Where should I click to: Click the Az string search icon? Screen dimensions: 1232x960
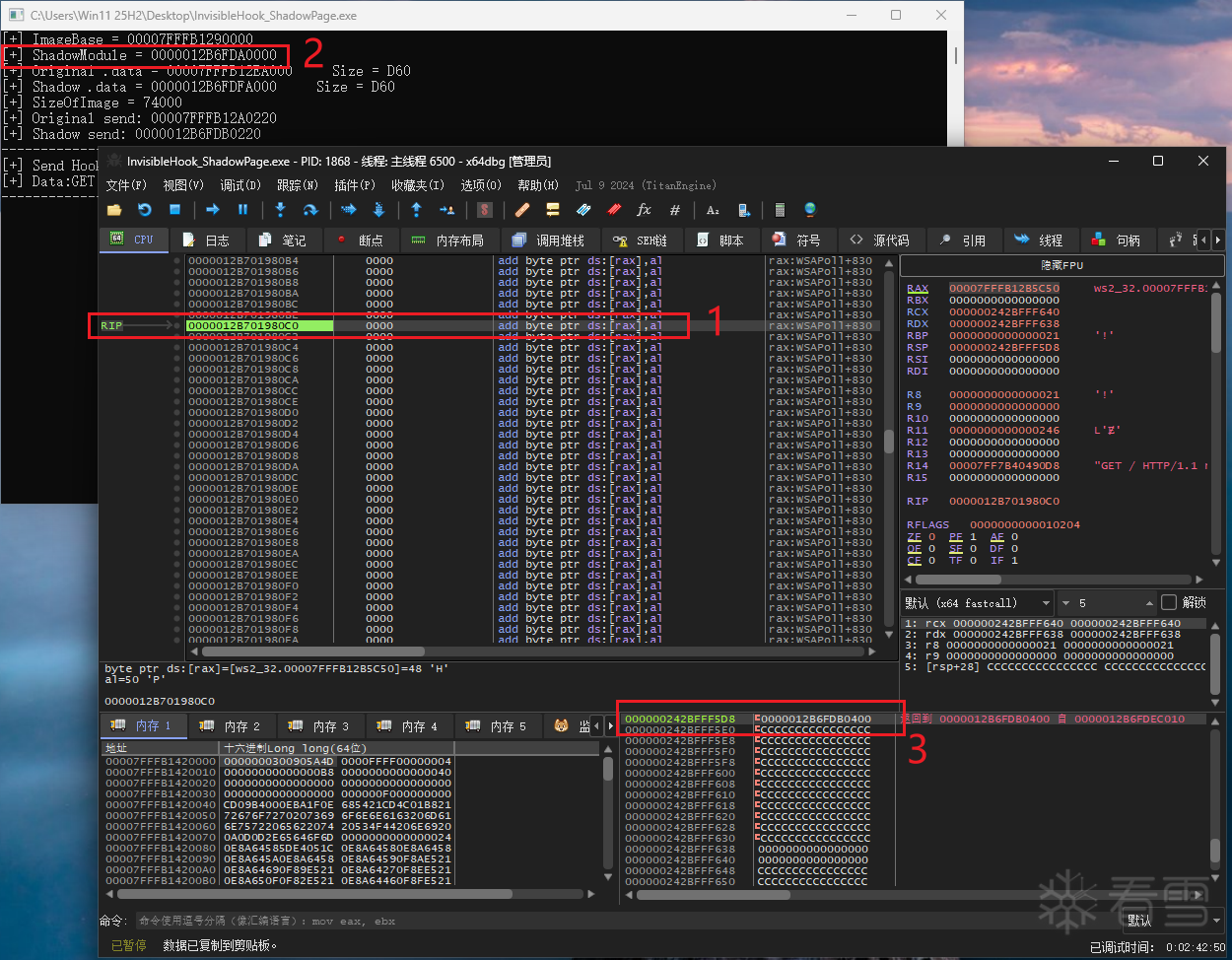click(713, 210)
